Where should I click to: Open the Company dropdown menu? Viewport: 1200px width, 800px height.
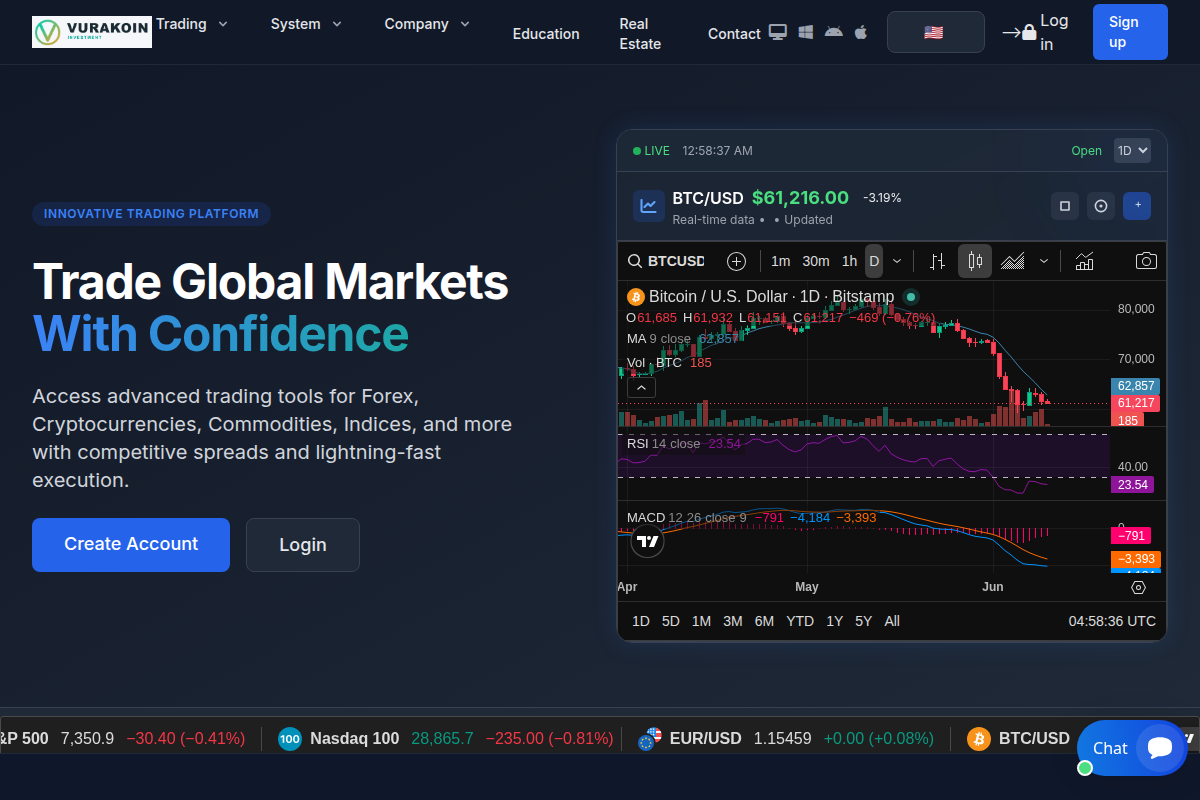click(x=427, y=23)
